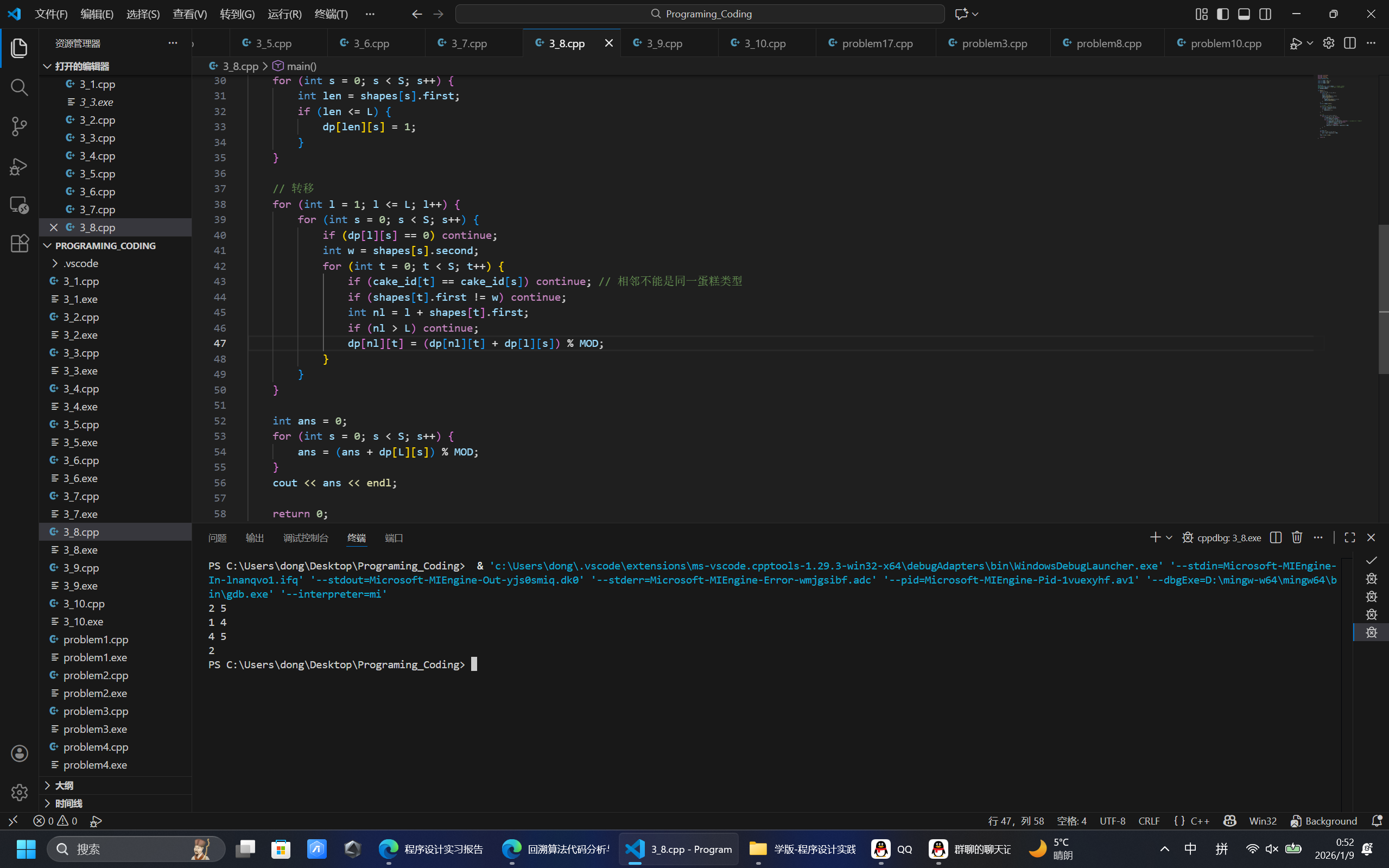
Task: Maximize the terminal panel size
Action: [1350, 537]
